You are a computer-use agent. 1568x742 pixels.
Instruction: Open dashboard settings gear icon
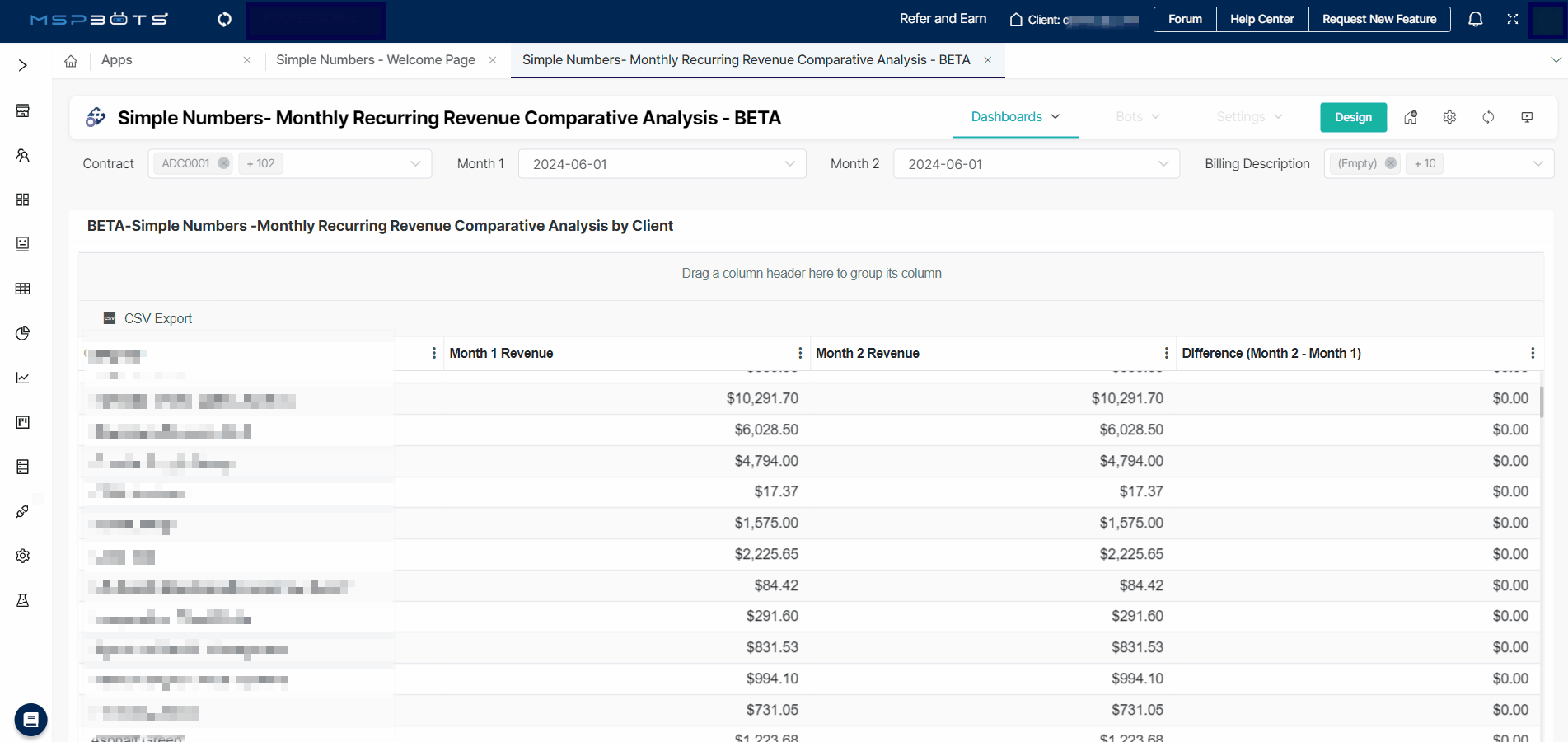[1449, 117]
